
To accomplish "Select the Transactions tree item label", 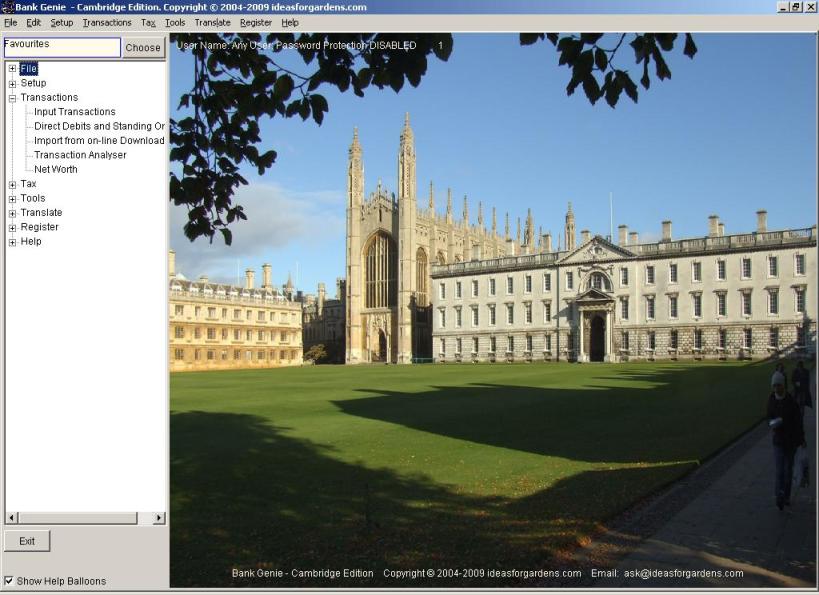I will pos(49,97).
